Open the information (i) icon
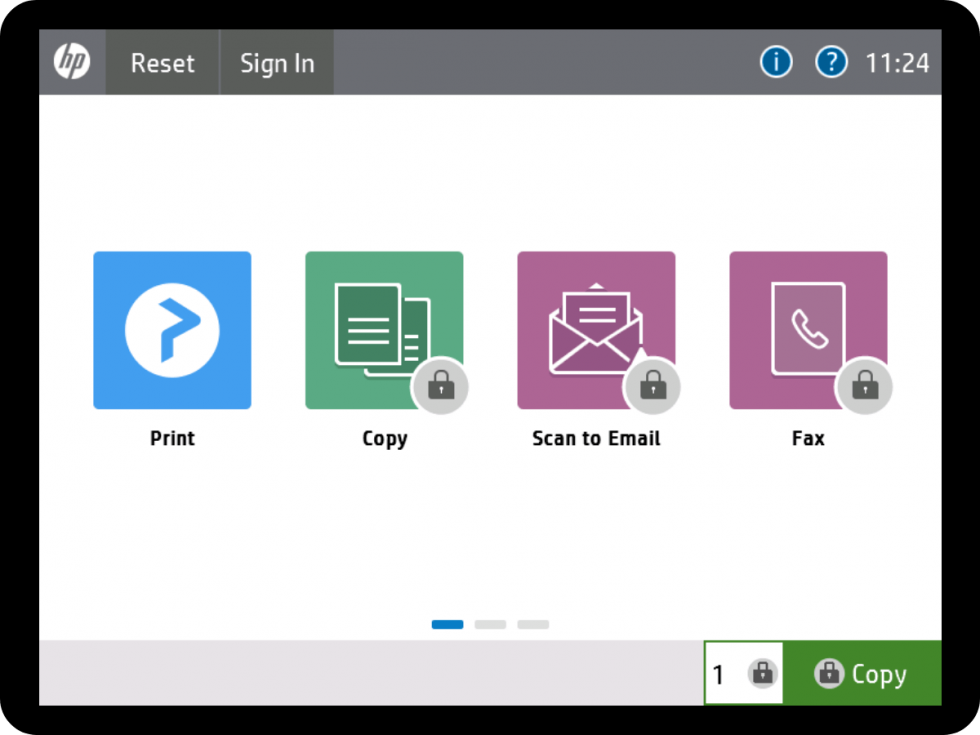980x735 pixels. point(776,62)
